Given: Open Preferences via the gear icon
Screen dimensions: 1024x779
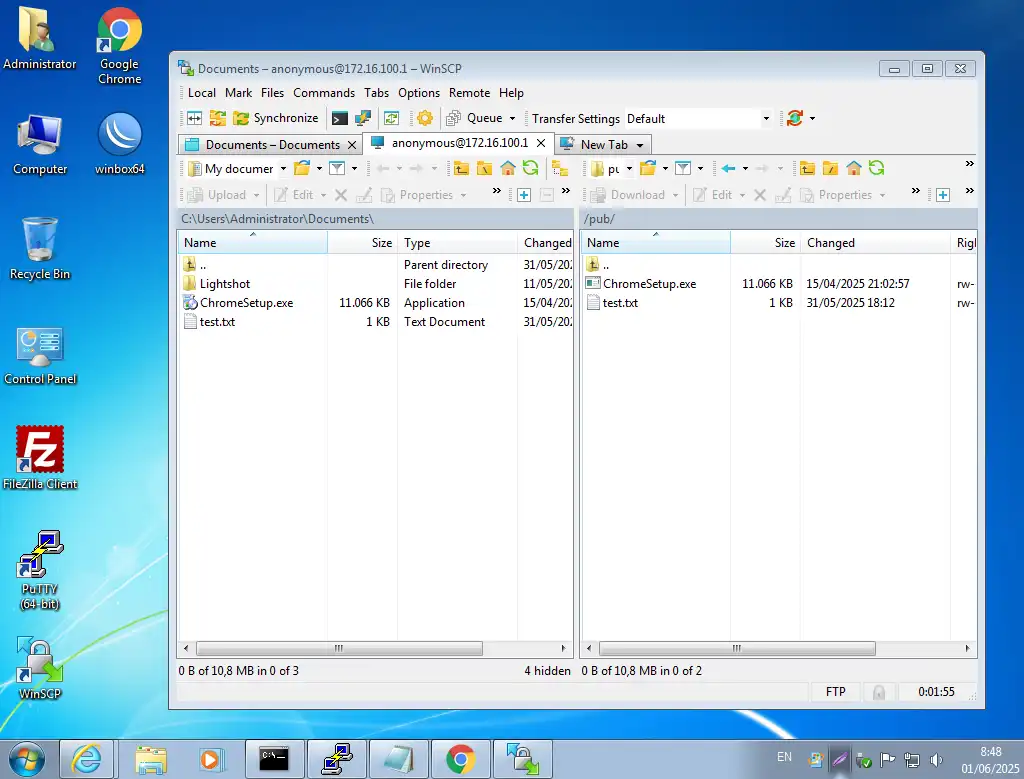Looking at the screenshot, I should tap(425, 118).
